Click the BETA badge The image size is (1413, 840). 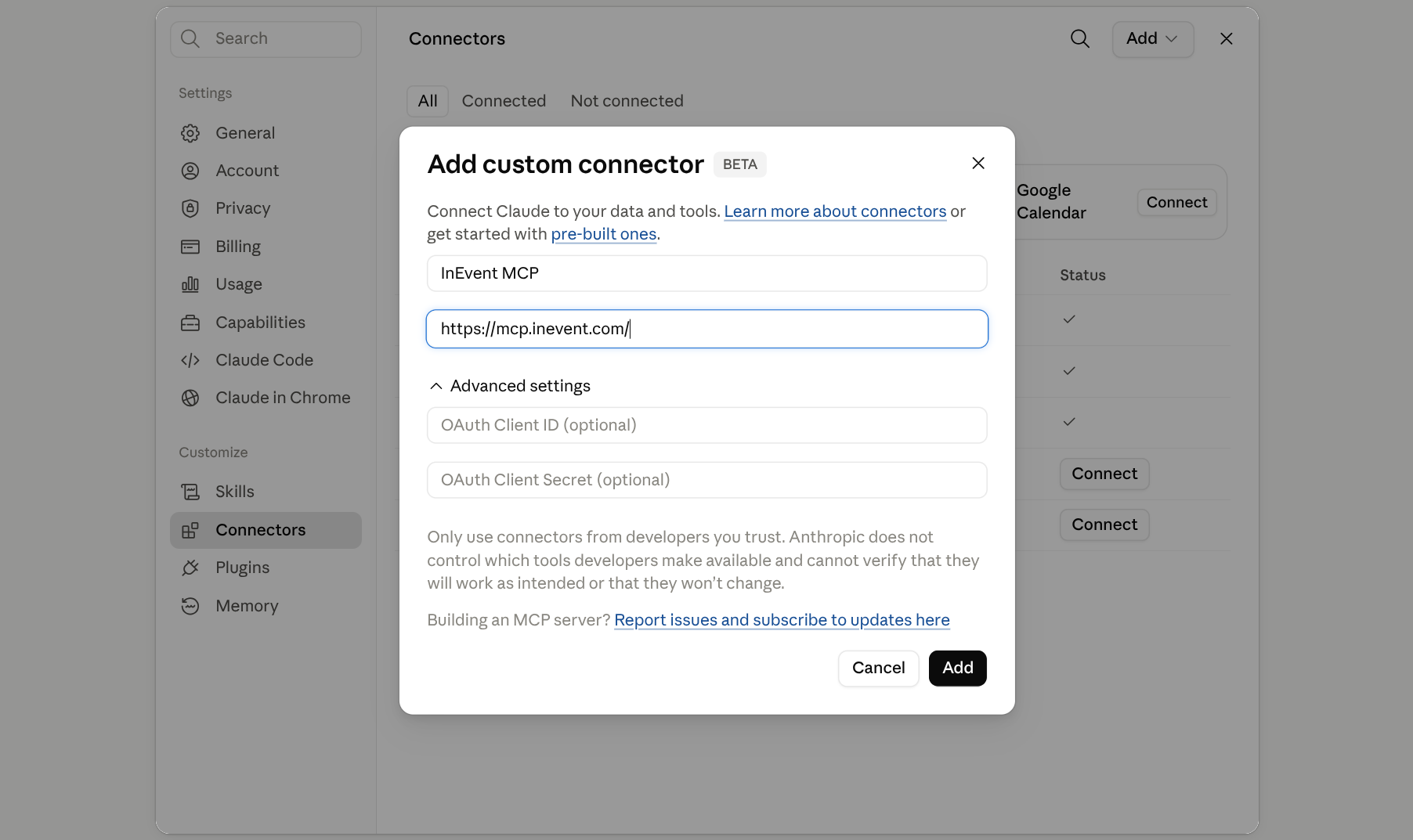[739, 164]
